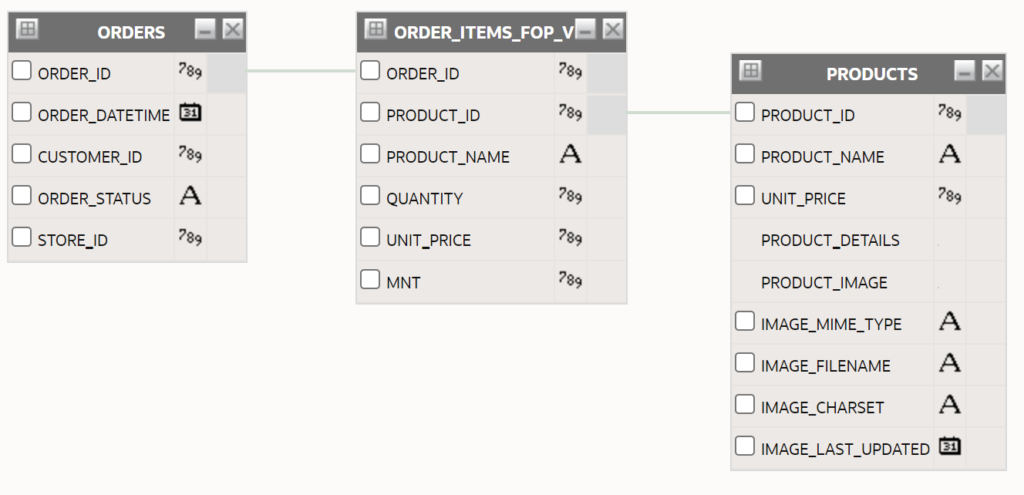1024x495 pixels.
Task: Click join cell beside ORDERS ORDER_ID
Action: click(227, 72)
